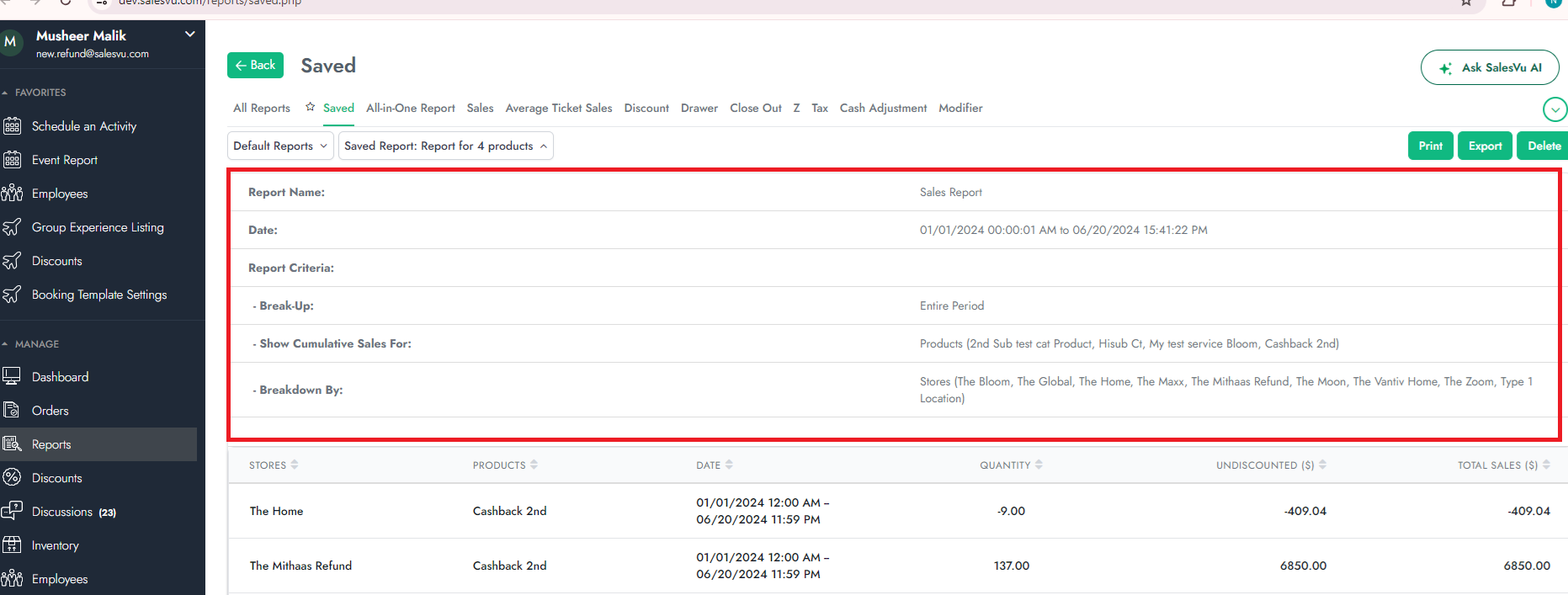This screenshot has height=595, width=1568.
Task: Open the All Reports tab
Action: [262, 109]
